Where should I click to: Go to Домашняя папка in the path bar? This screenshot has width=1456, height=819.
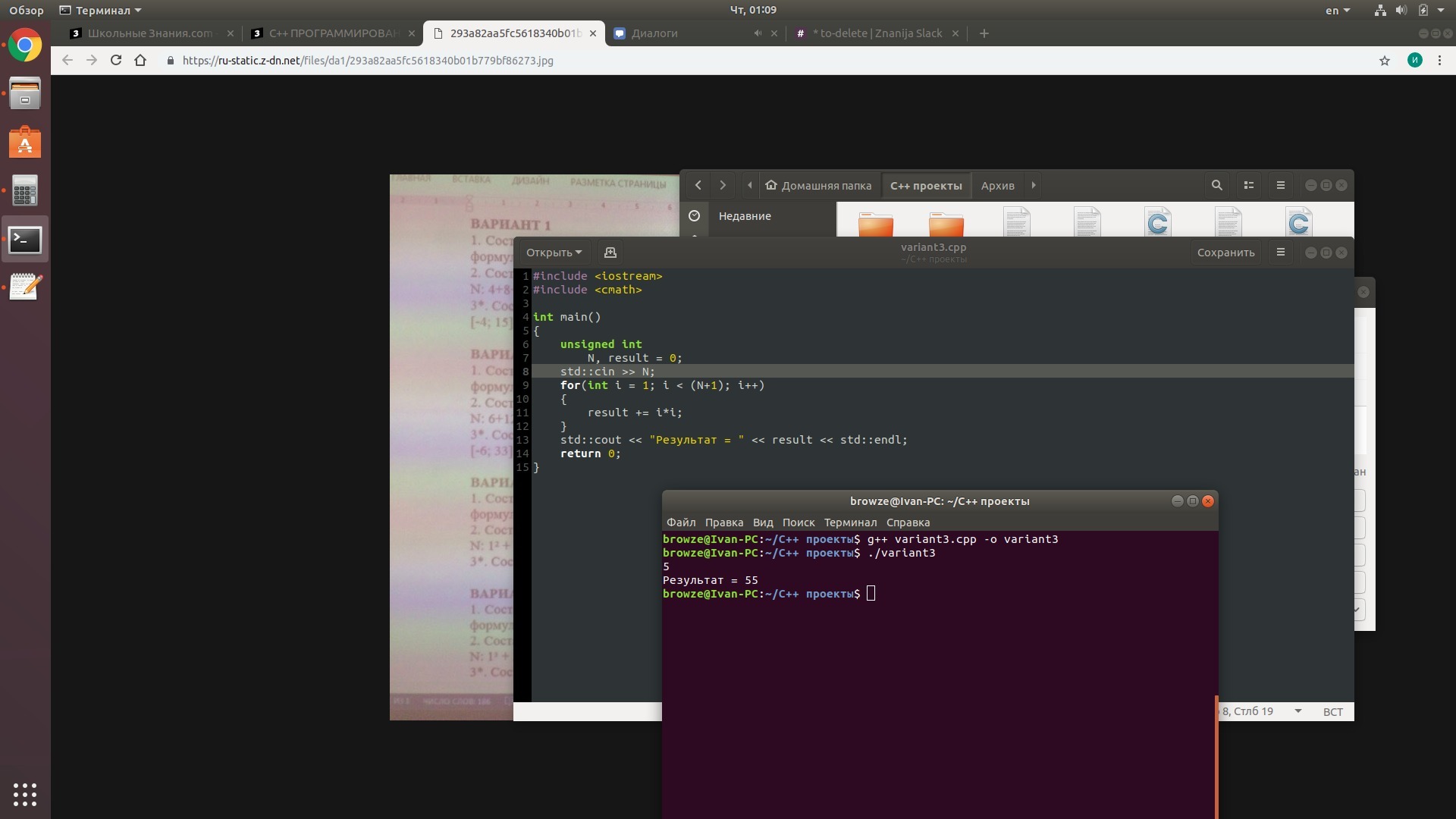click(x=818, y=185)
